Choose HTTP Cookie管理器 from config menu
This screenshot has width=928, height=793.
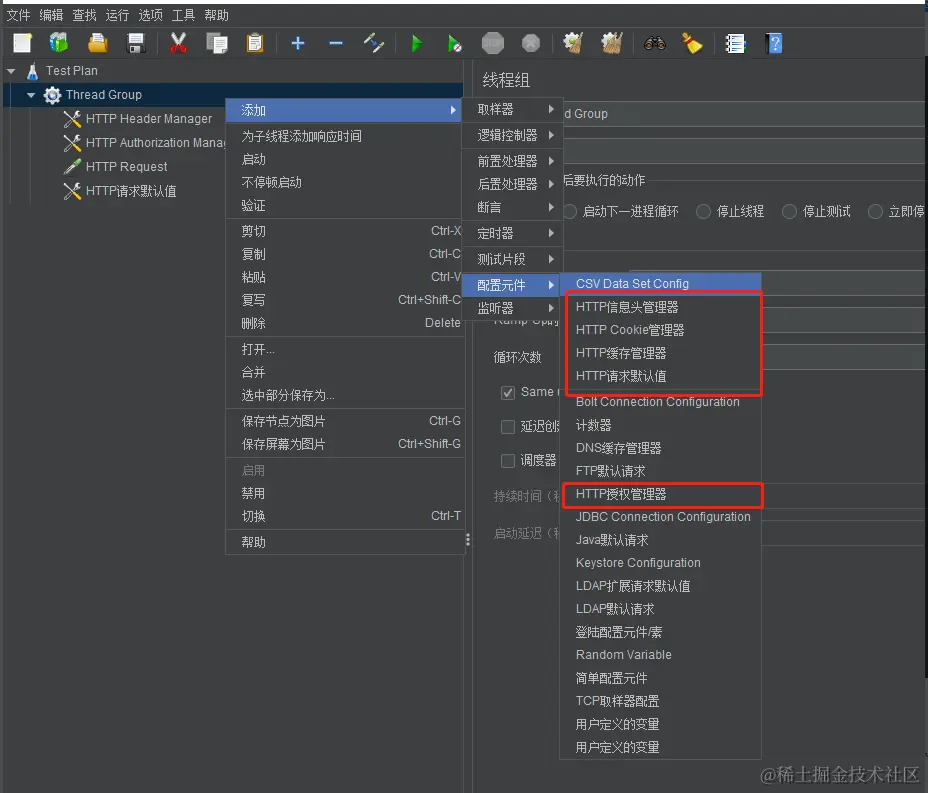[x=660, y=330]
